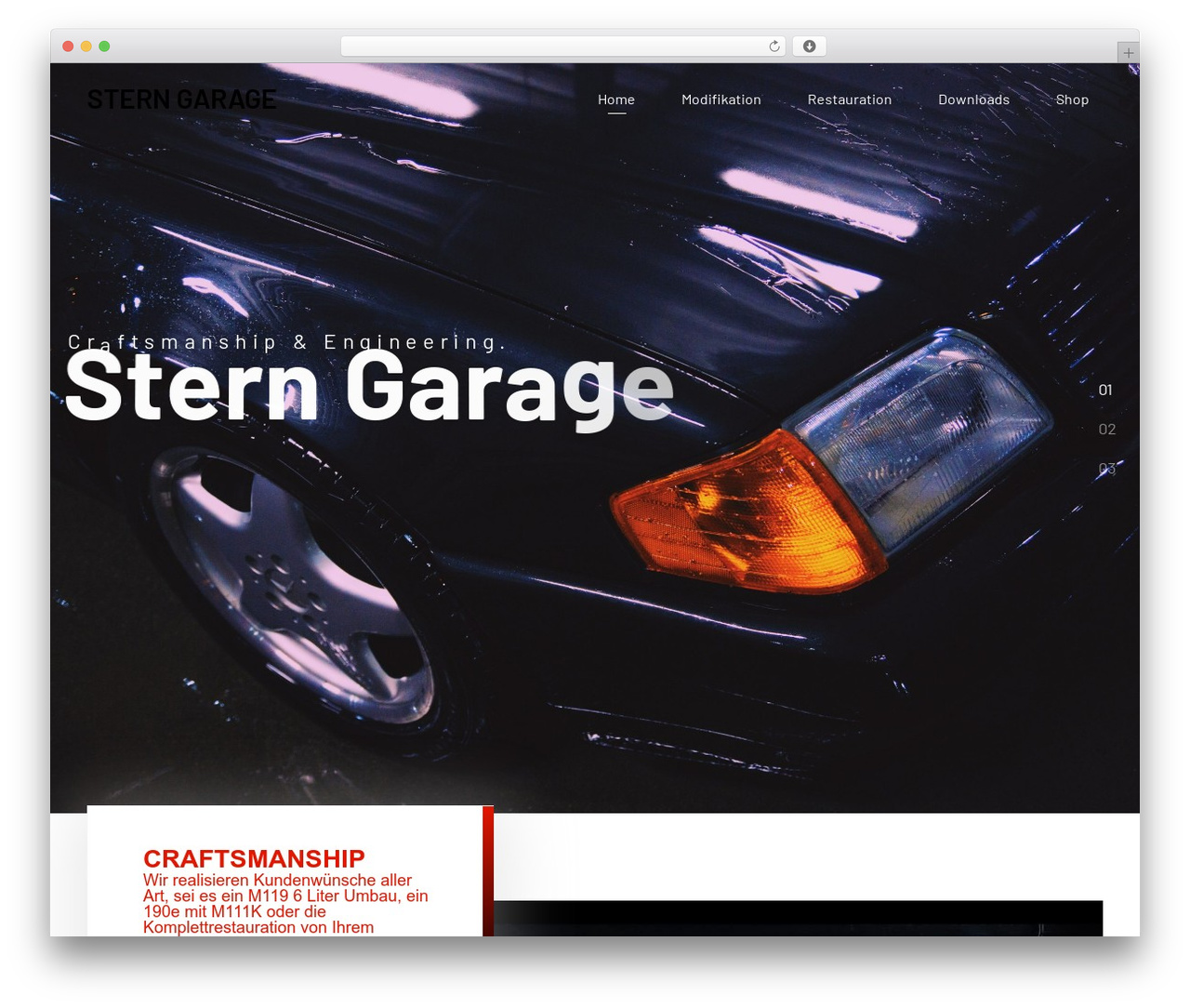Select slide 01 in the slider pagination
This screenshot has height=1008, width=1190.
(1105, 391)
